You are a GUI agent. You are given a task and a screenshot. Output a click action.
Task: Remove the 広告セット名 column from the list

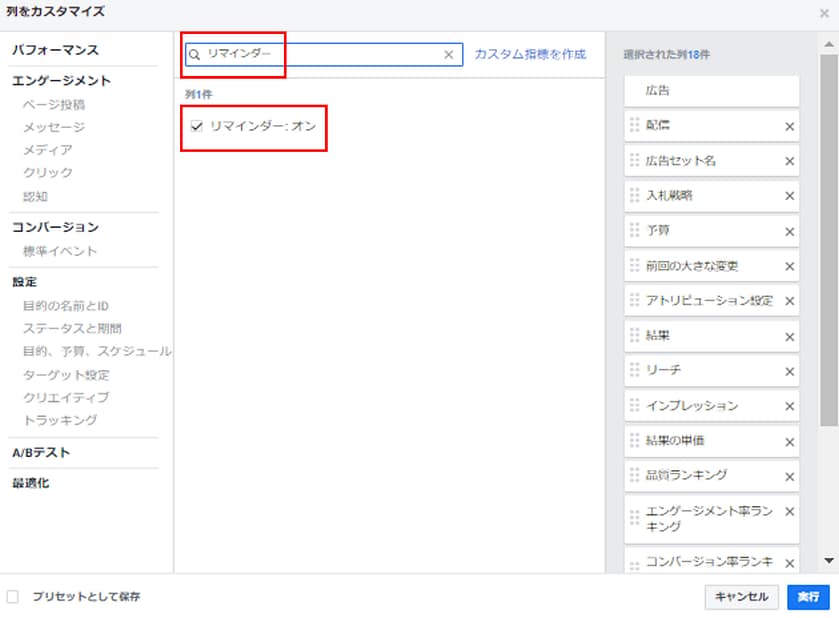(x=789, y=161)
